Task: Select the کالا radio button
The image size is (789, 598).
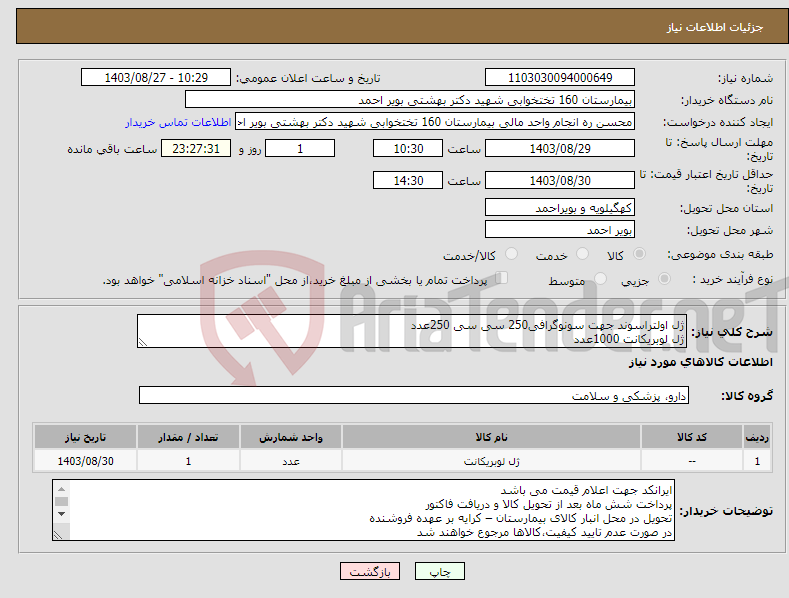Action: (640, 254)
